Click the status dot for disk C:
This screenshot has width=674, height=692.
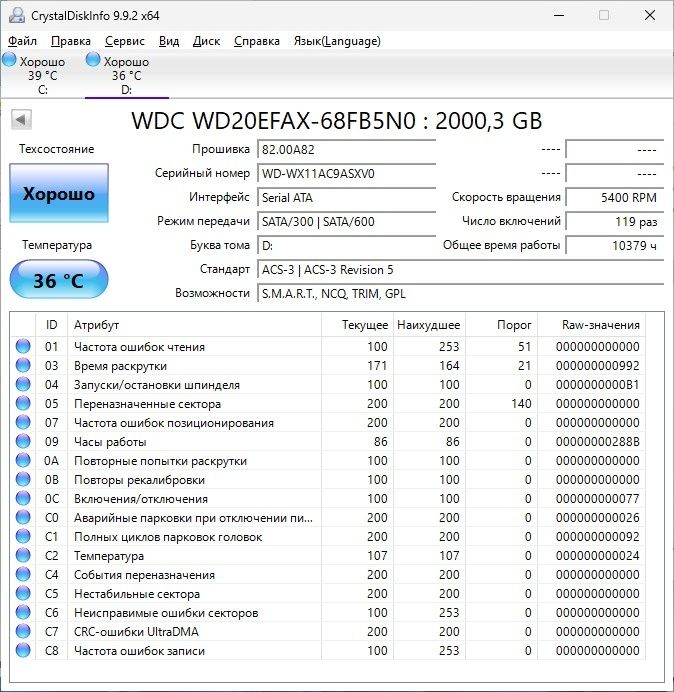click(9, 60)
